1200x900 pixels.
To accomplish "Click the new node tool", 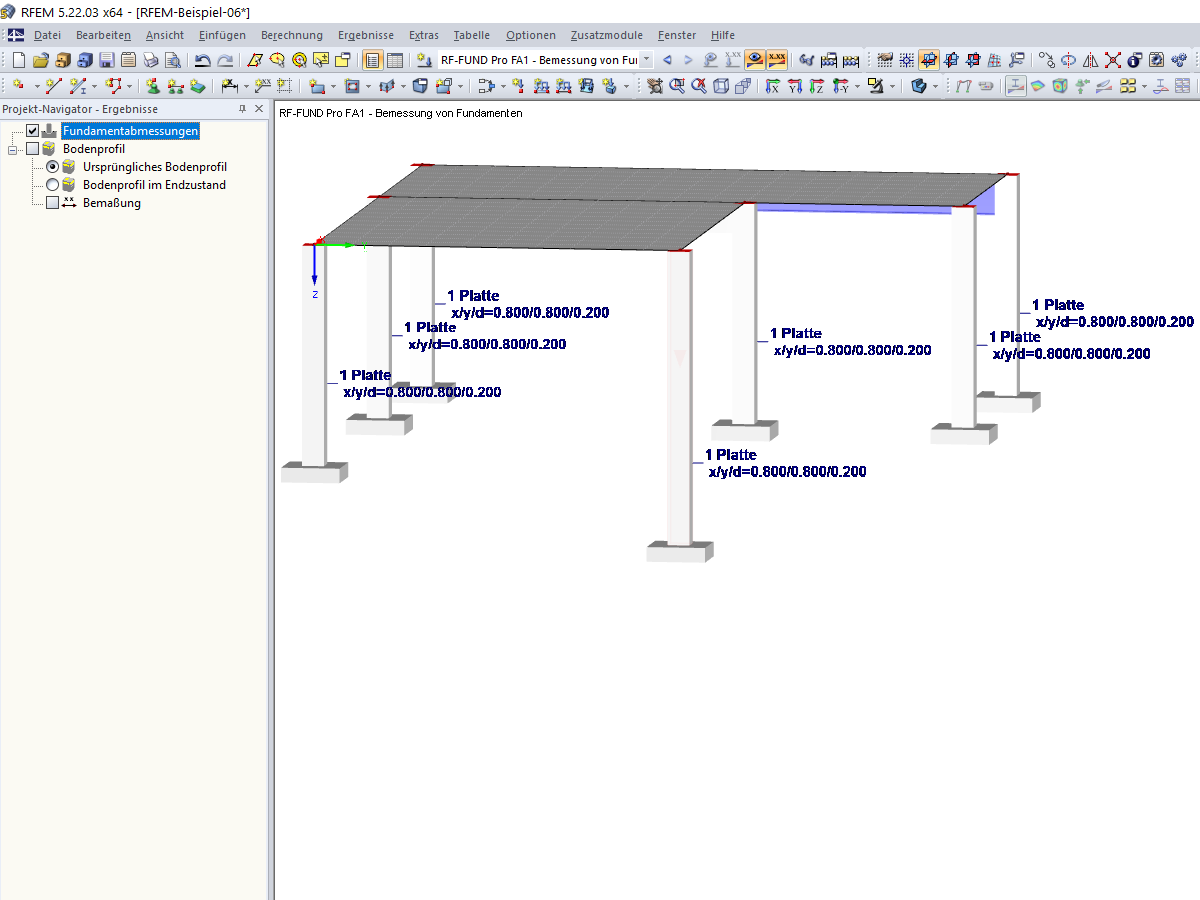I will 18,86.
